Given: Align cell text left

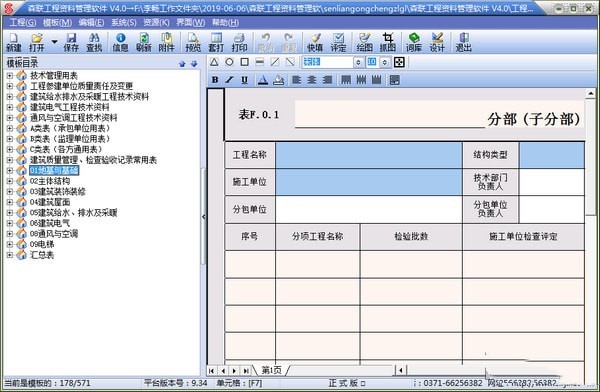Looking at the screenshot, I should coord(297,80).
